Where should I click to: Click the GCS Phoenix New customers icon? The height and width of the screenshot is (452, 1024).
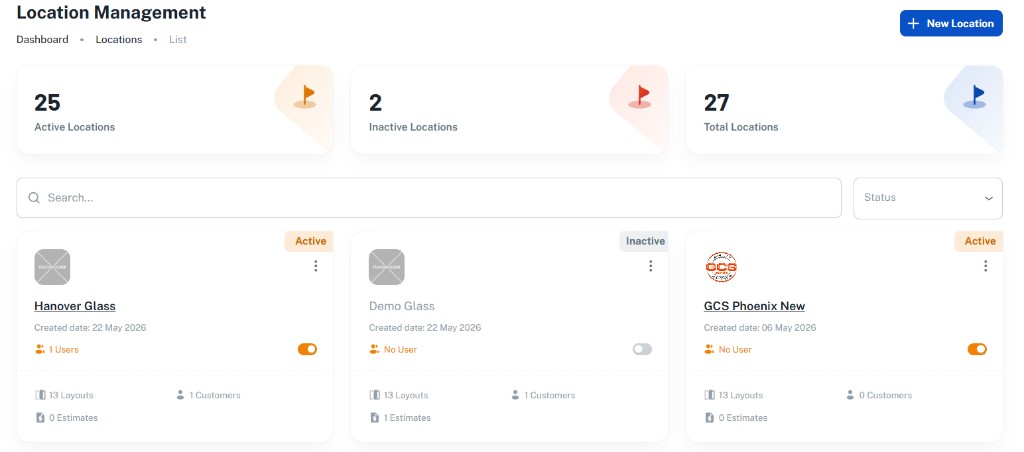(x=850, y=395)
